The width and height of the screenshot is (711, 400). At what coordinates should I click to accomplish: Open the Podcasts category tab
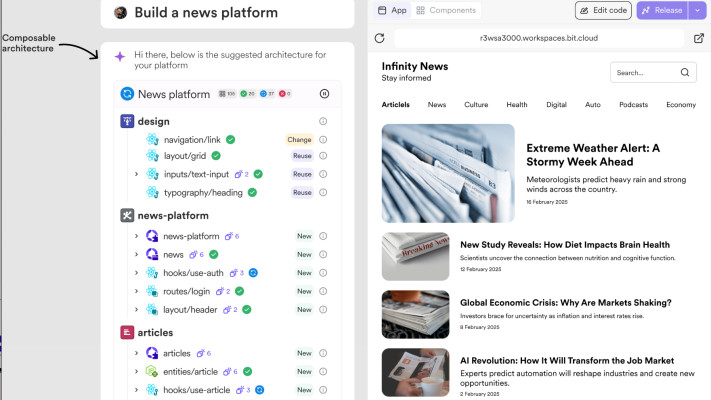633,105
